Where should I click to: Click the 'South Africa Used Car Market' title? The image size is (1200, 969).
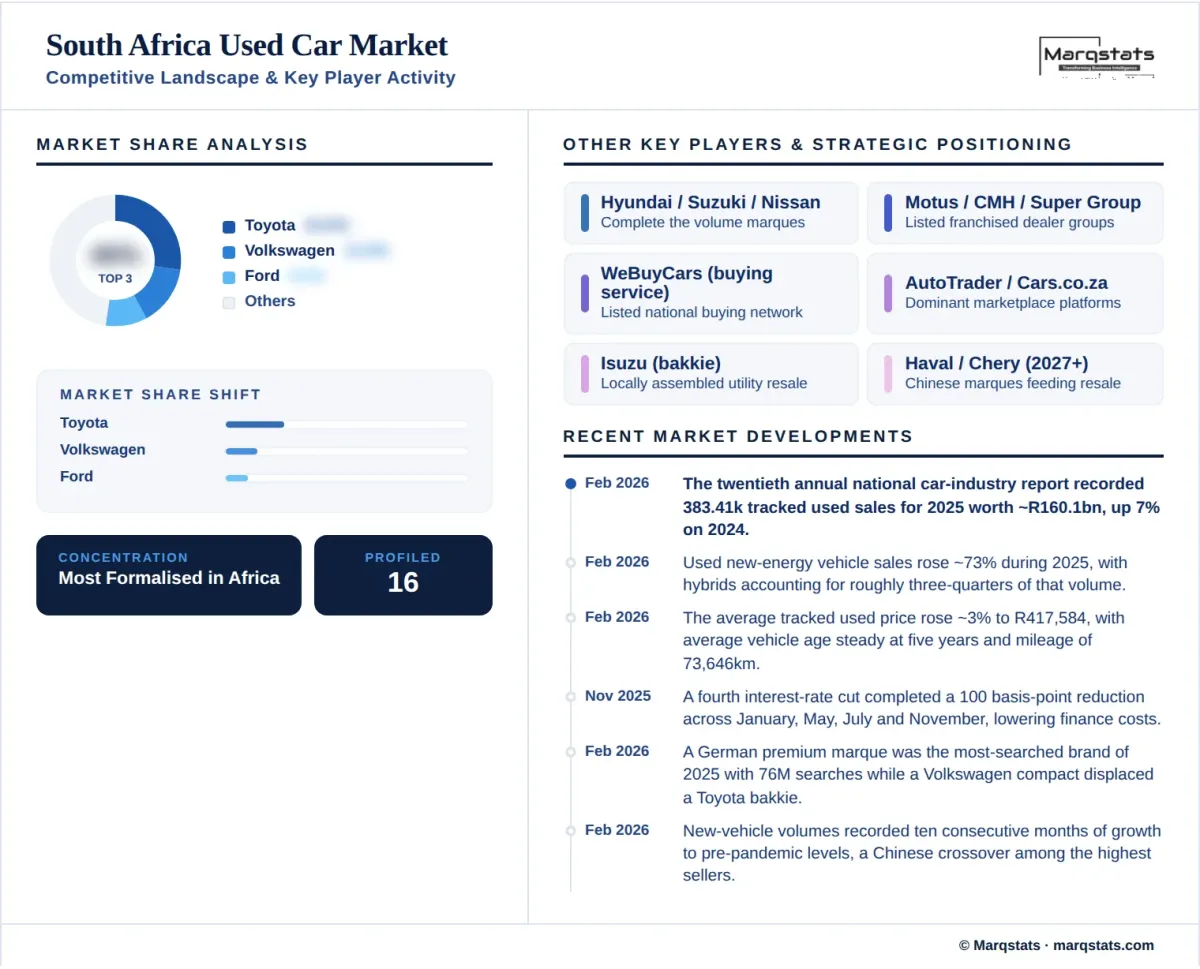click(247, 45)
